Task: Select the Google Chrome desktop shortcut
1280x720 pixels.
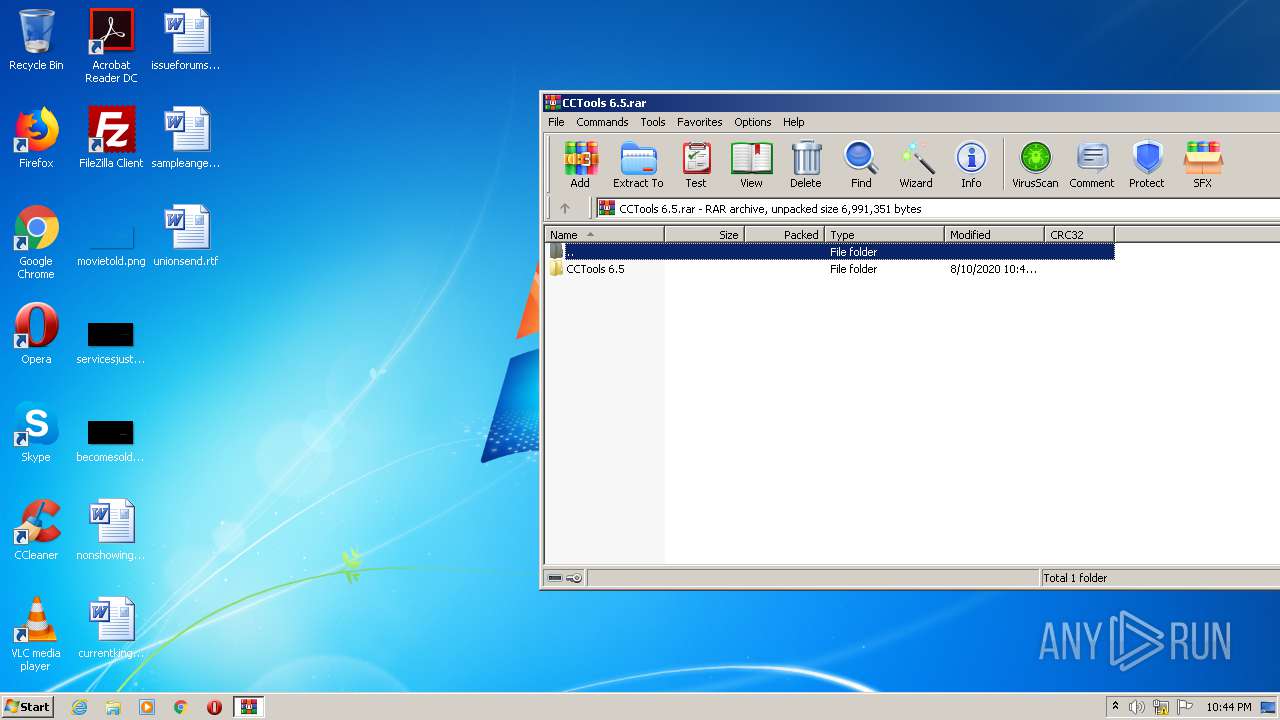Action: coord(36,242)
